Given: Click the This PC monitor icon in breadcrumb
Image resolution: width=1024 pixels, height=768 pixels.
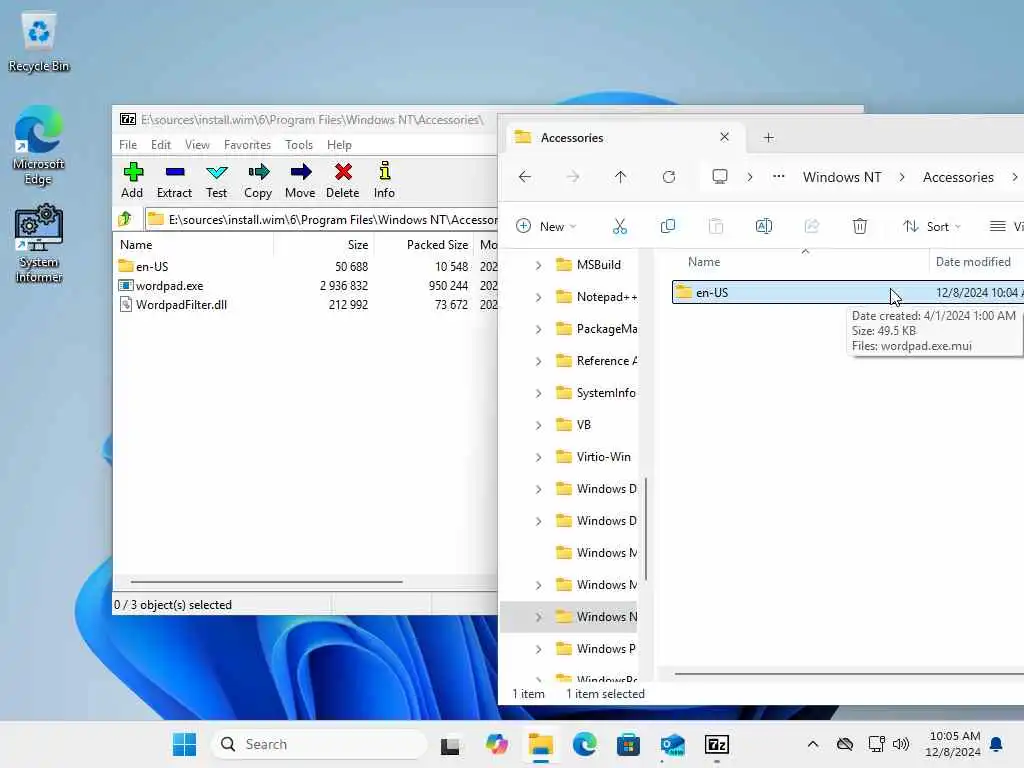Looking at the screenshot, I should coord(720,177).
